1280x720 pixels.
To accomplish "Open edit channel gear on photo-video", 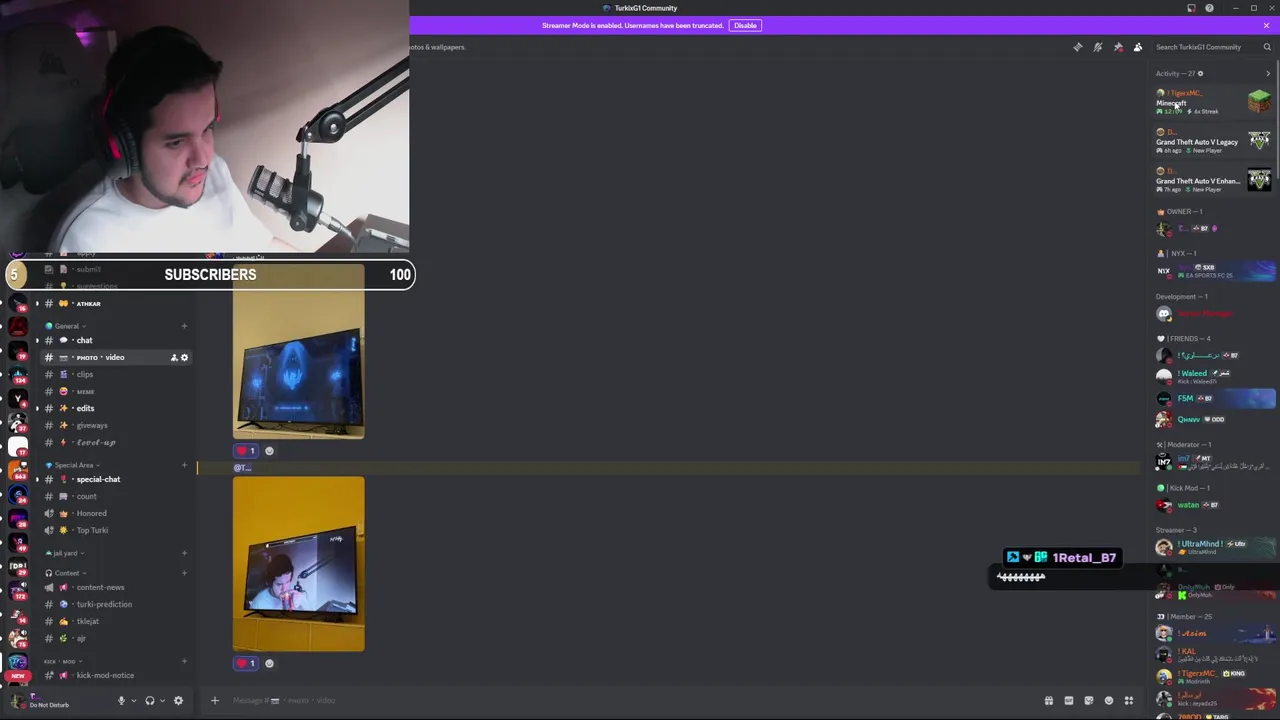I will (184, 357).
